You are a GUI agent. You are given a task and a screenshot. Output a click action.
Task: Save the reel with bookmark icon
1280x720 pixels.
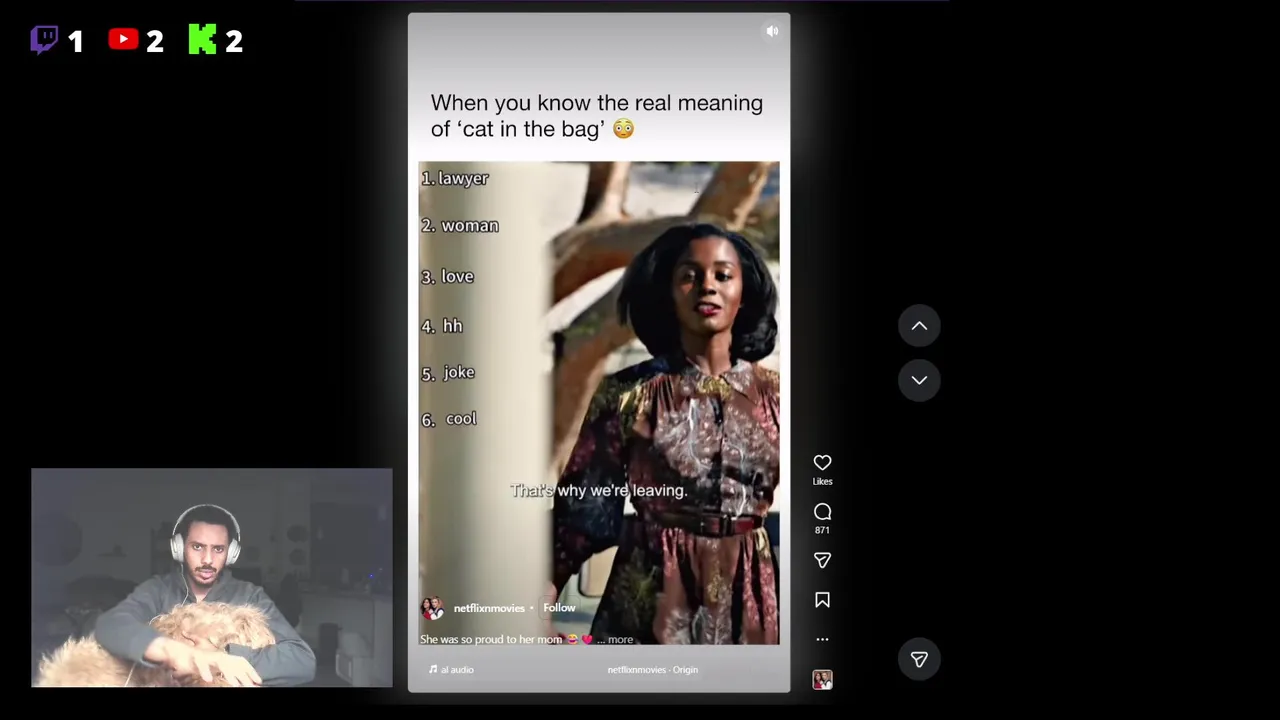tap(822, 600)
